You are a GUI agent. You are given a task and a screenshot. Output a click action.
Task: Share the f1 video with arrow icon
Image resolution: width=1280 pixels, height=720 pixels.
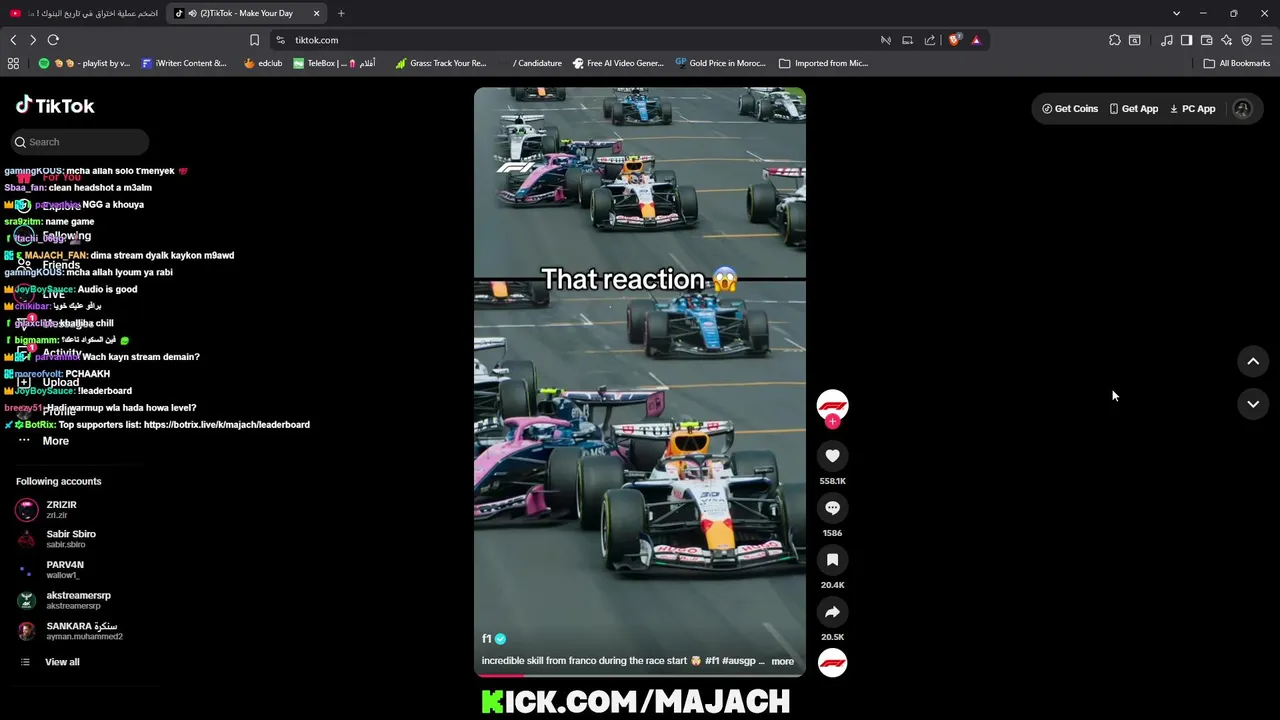coord(832,612)
